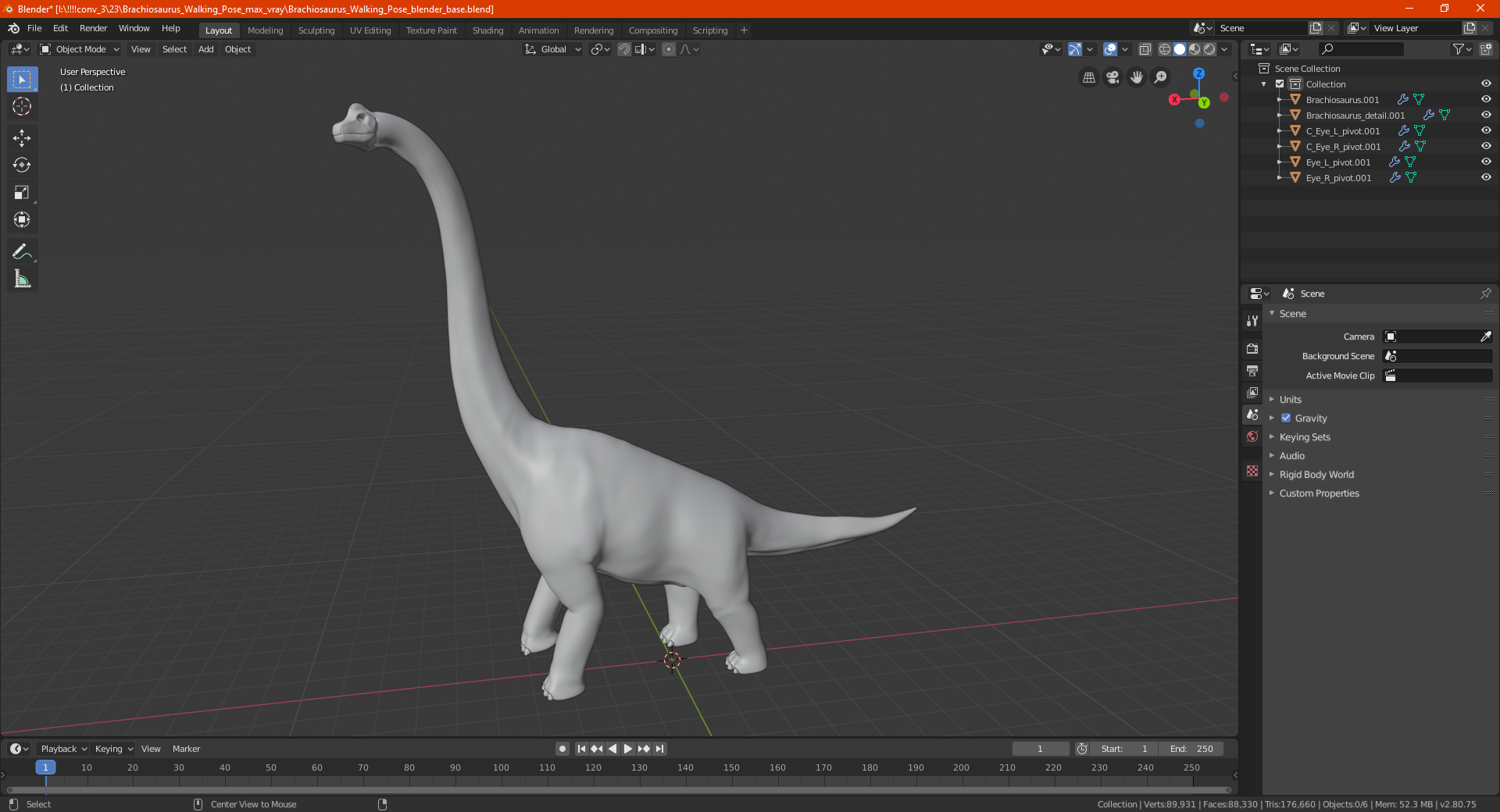Select the Select Box tool

pyautogui.click(x=22, y=80)
